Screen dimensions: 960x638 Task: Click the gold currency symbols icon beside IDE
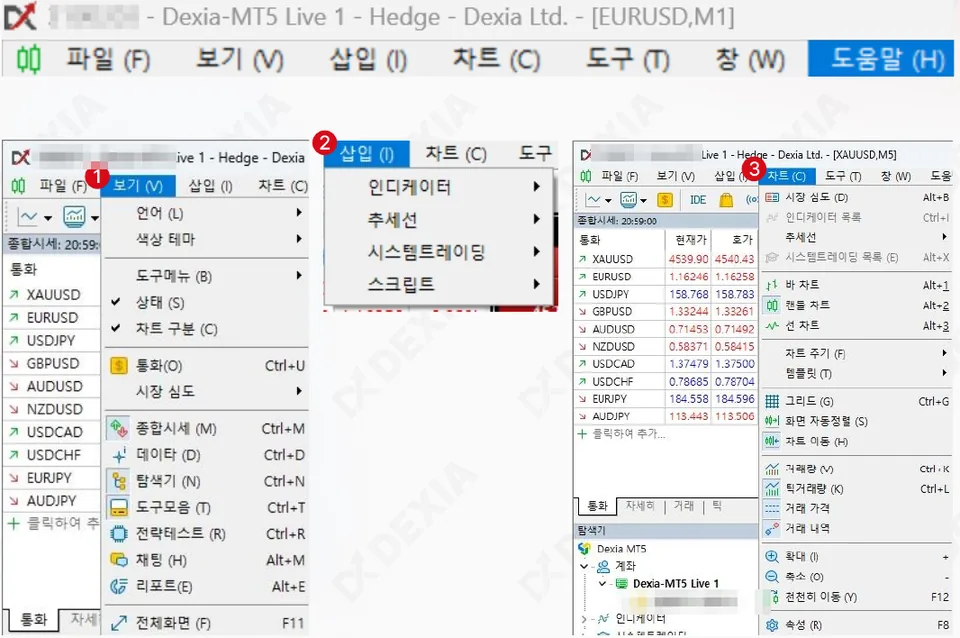coord(664,200)
